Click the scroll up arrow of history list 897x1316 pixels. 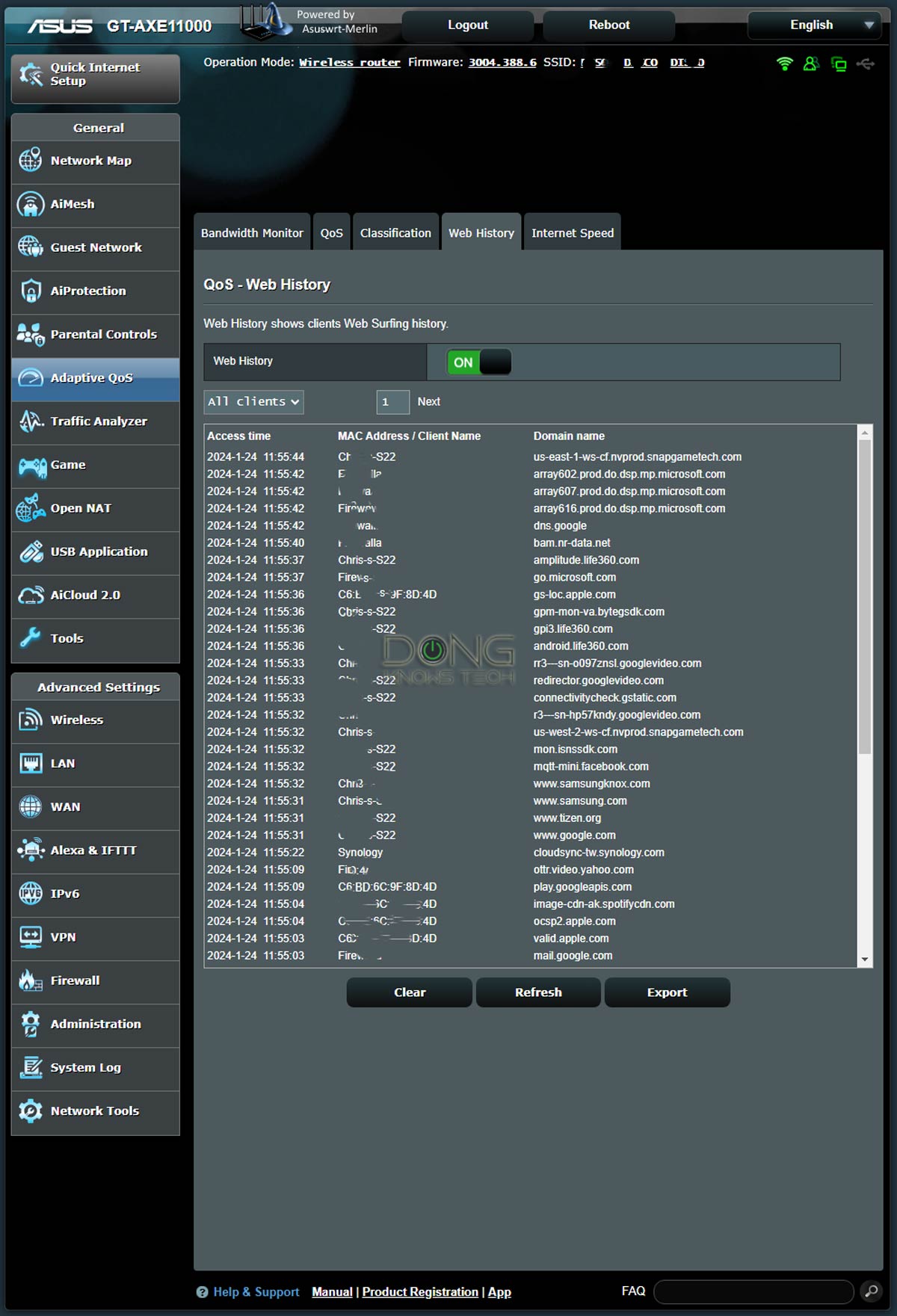865,433
